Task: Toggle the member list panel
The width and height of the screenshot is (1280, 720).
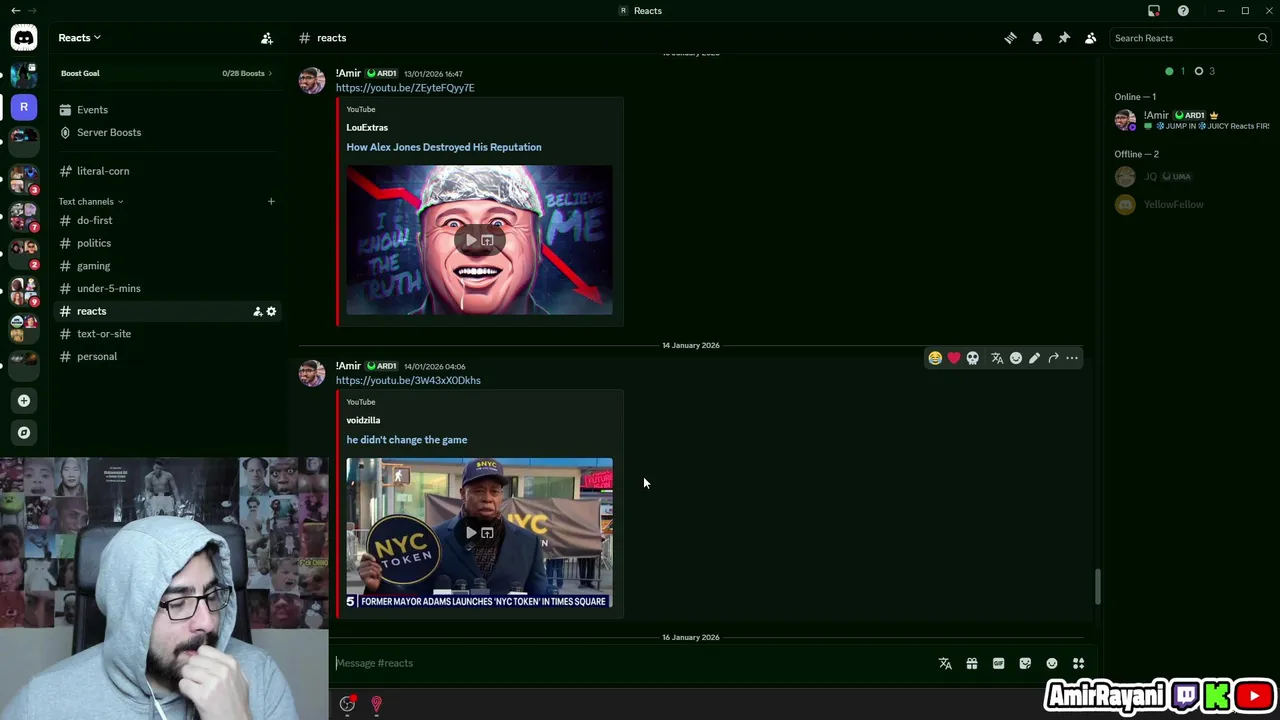Action: (x=1091, y=38)
